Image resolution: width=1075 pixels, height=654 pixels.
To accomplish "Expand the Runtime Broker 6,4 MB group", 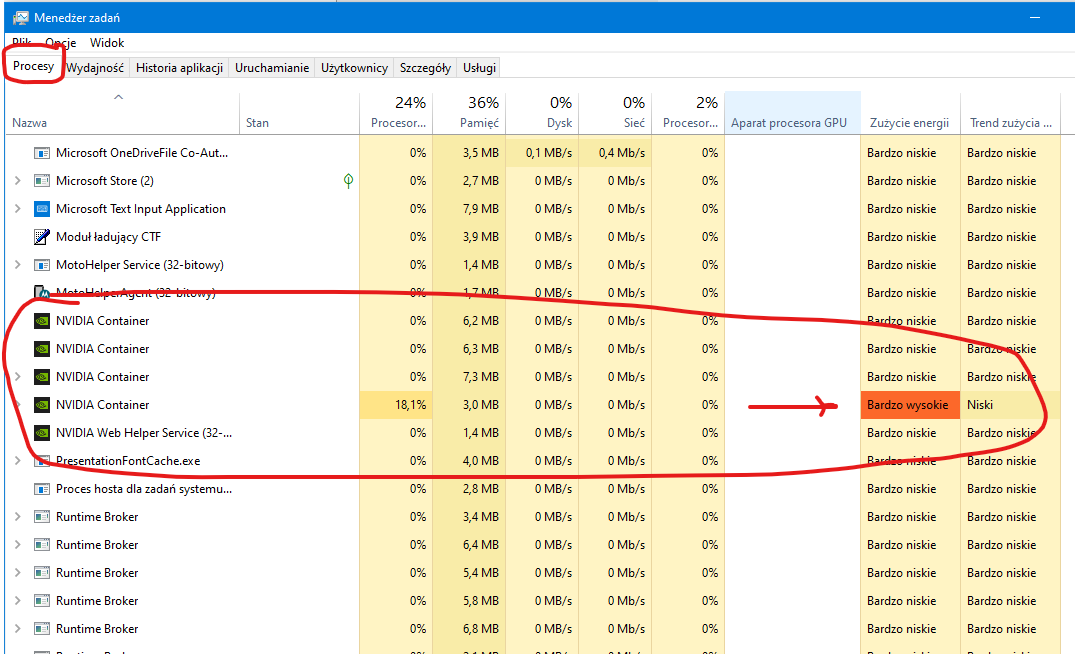I will 18,545.
